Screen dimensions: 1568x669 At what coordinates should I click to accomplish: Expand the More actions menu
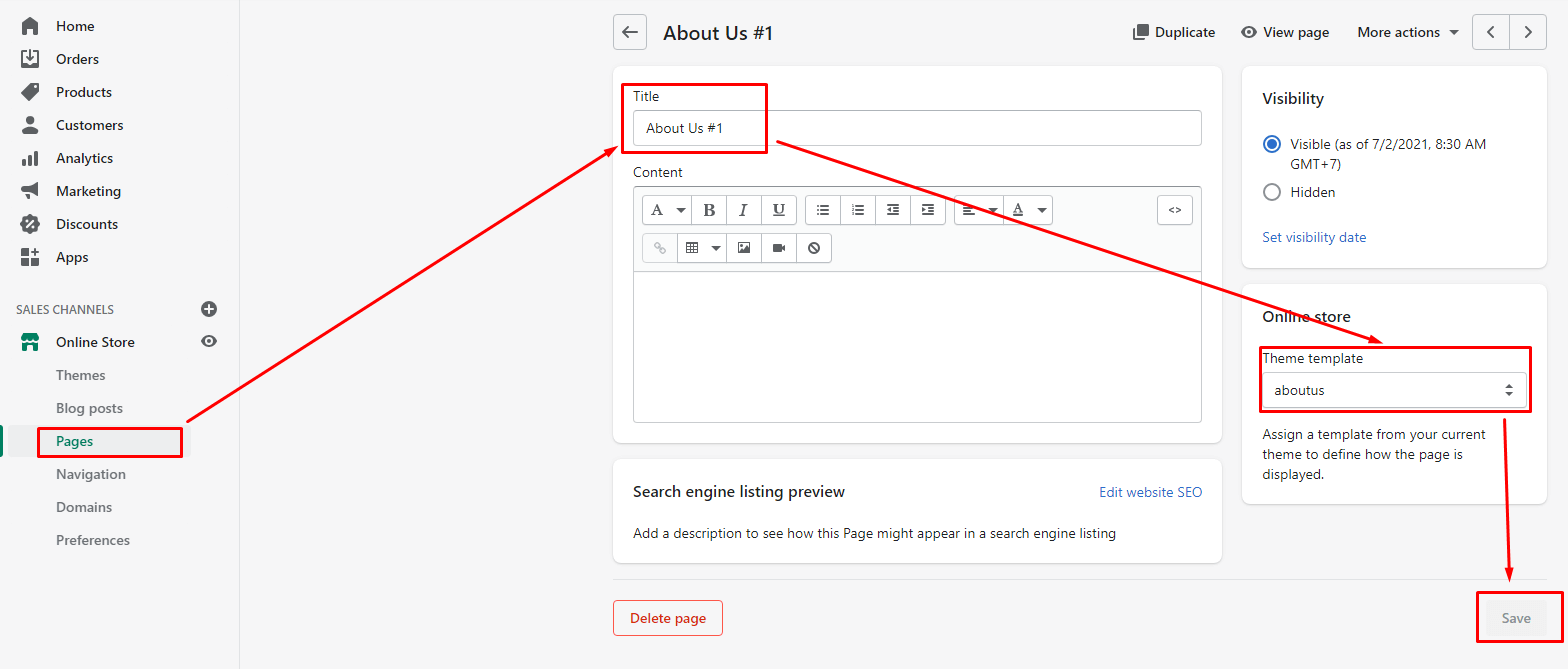1406,32
